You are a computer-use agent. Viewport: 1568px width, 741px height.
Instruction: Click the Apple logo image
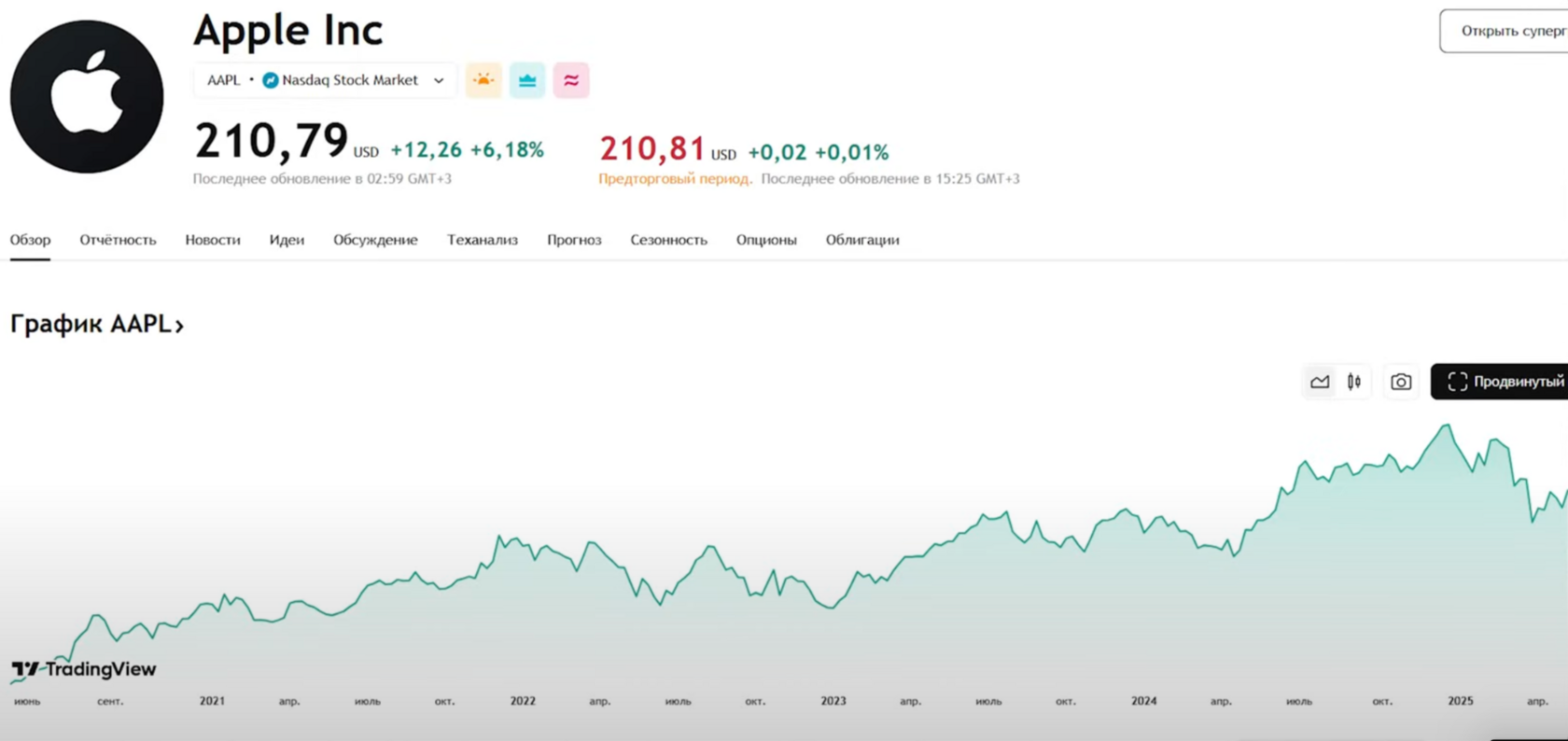tap(87, 96)
